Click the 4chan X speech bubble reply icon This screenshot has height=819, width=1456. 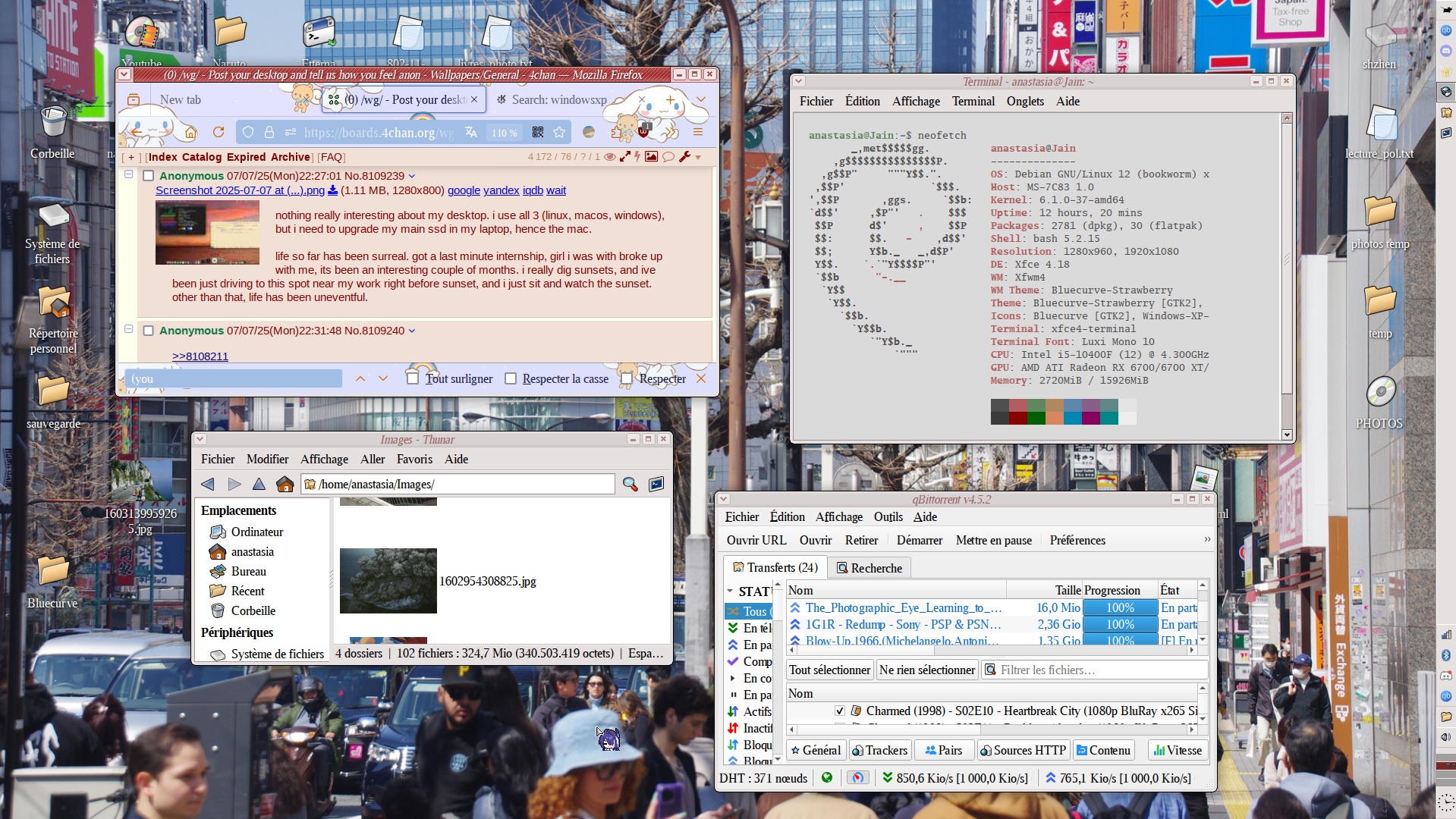pyautogui.click(x=668, y=157)
